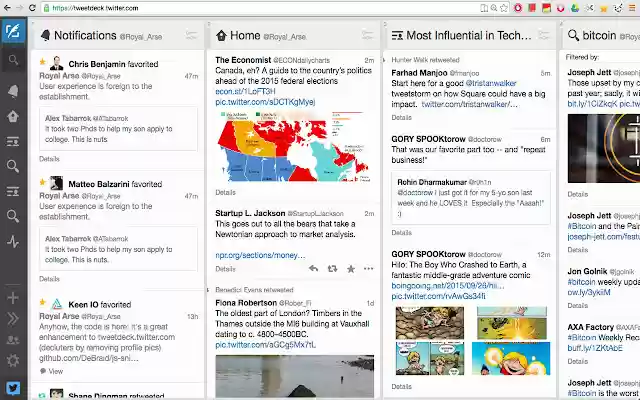The image size is (640, 400).
Task: Open the browser hamburger menu
Action: pos(632,8)
